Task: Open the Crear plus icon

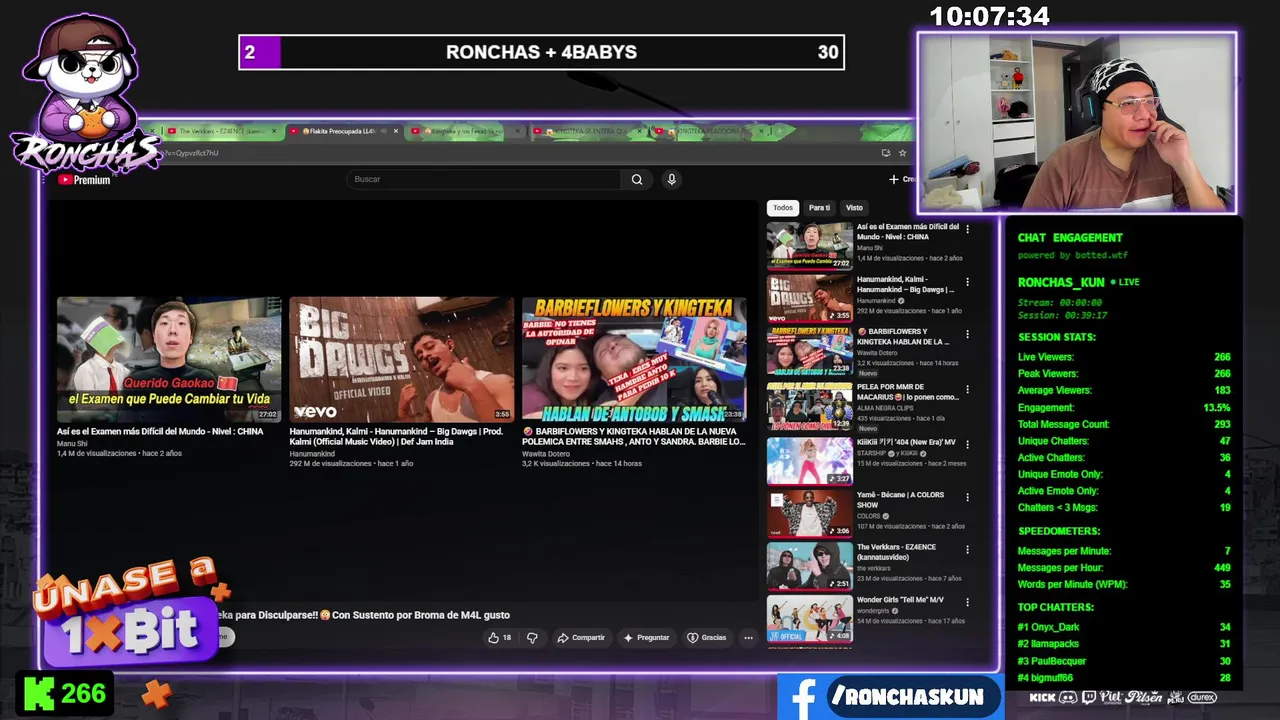Action: coord(893,179)
